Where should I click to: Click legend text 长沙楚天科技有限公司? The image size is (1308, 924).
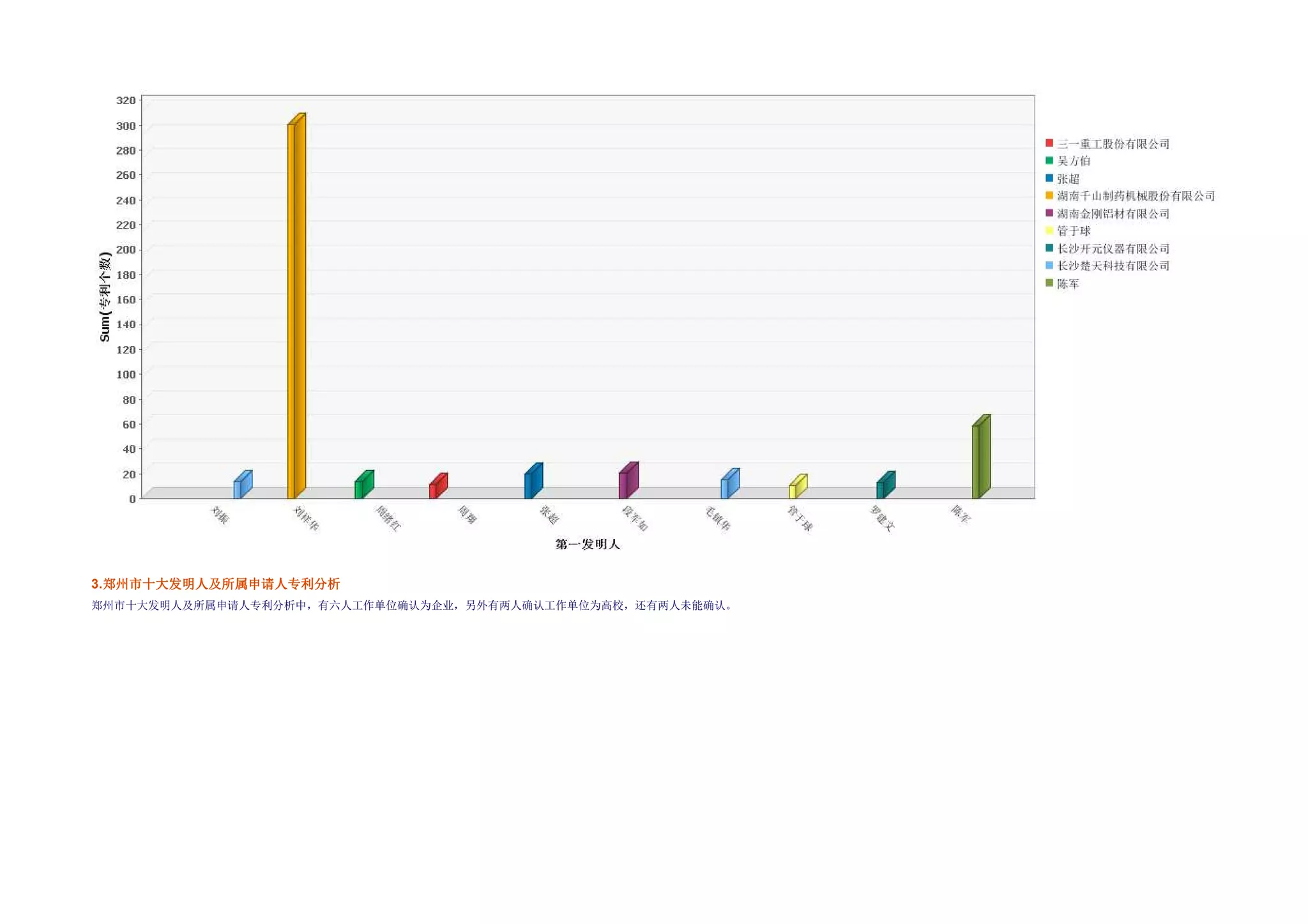coord(1113,266)
